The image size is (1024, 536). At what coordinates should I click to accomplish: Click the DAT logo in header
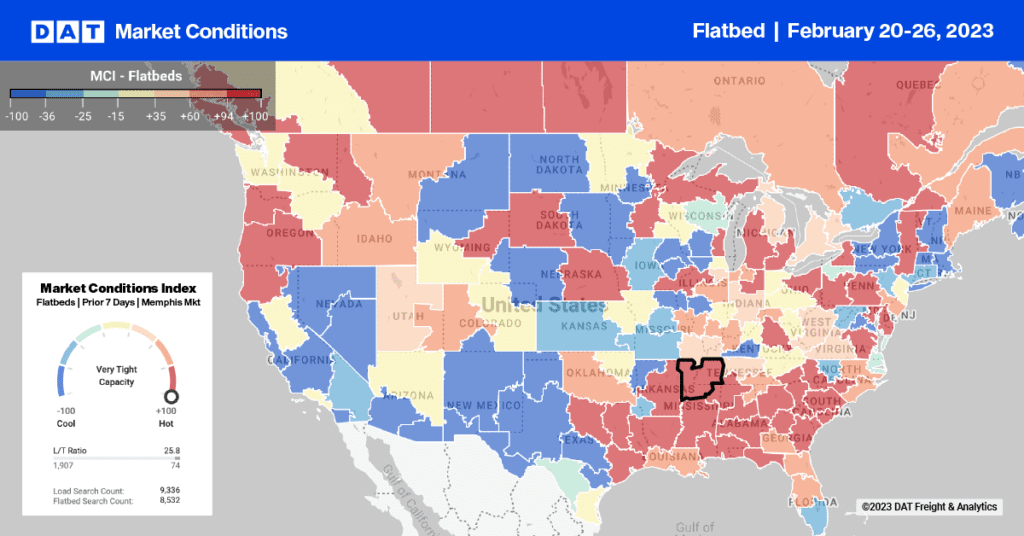pyautogui.click(x=67, y=31)
